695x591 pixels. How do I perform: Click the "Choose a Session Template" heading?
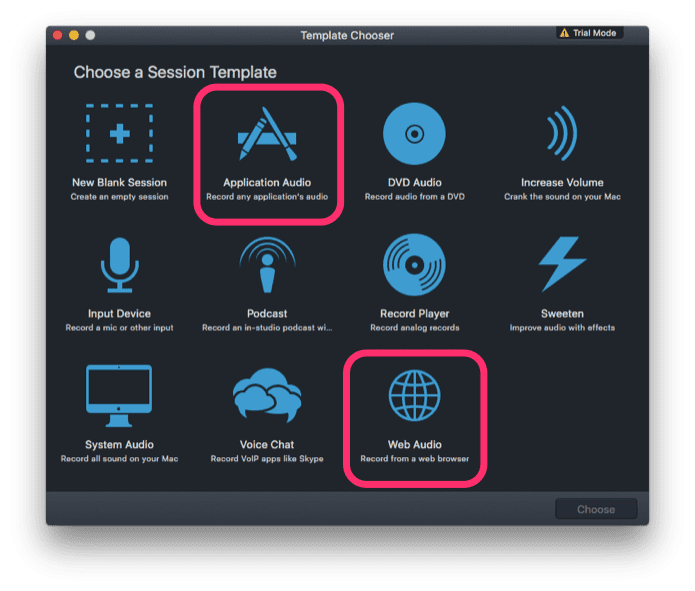click(175, 72)
